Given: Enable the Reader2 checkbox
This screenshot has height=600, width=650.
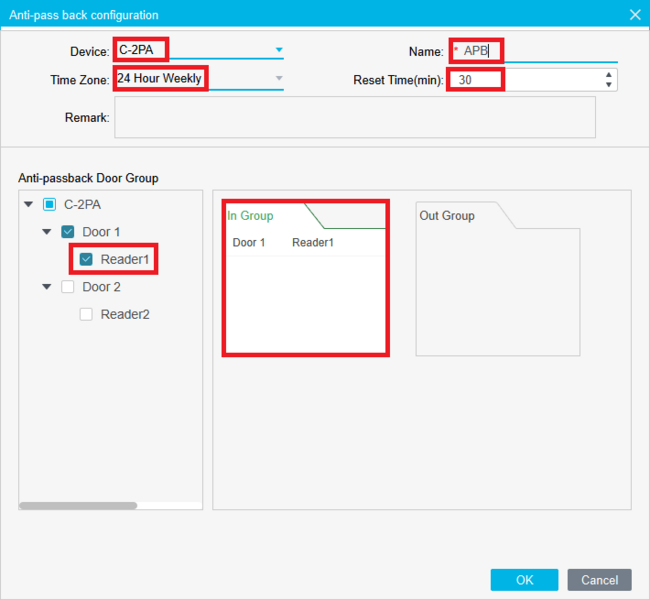Looking at the screenshot, I should point(86,314).
